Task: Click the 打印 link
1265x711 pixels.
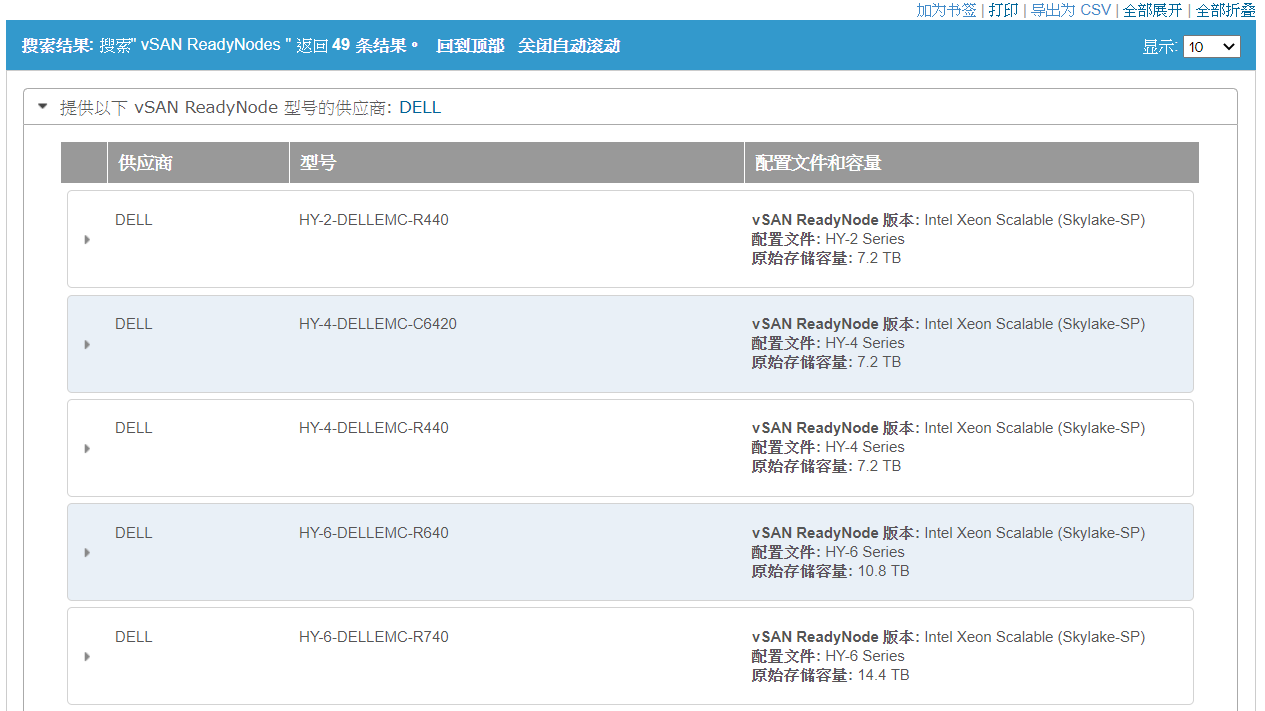Action: tap(1003, 10)
